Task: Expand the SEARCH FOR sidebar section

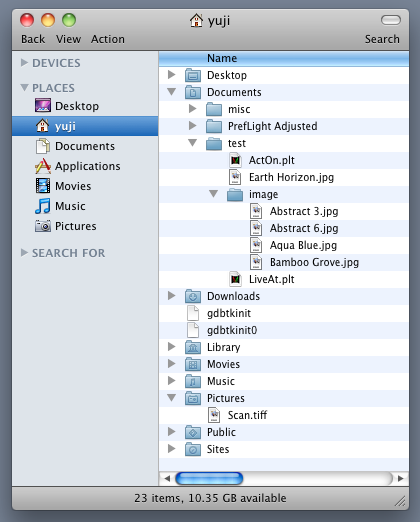Action: (x=24, y=252)
